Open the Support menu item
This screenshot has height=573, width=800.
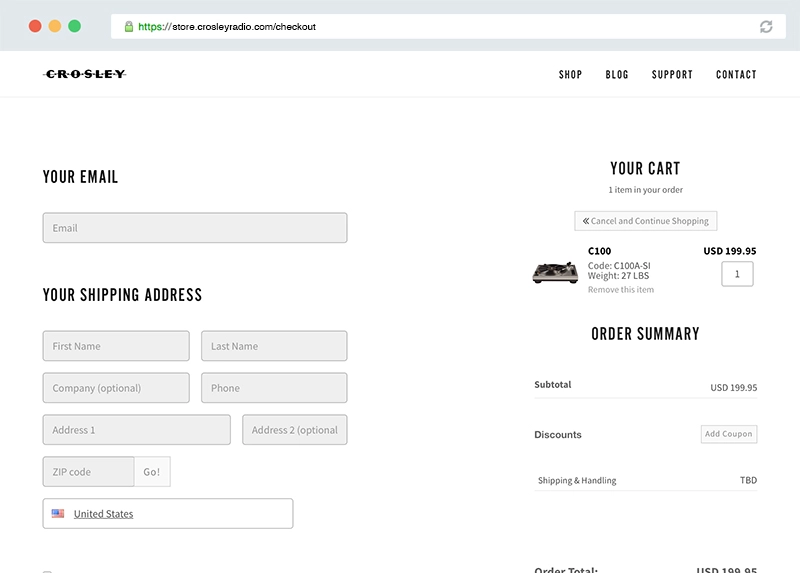[672, 75]
